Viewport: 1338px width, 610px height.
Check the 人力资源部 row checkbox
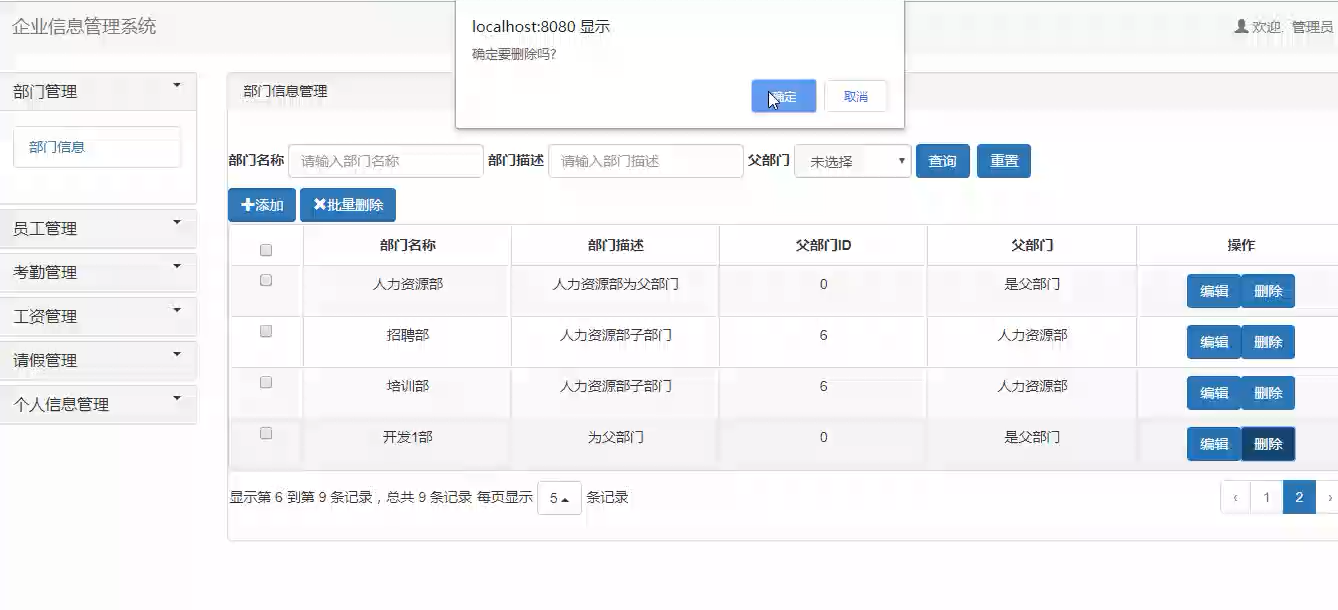click(266, 281)
